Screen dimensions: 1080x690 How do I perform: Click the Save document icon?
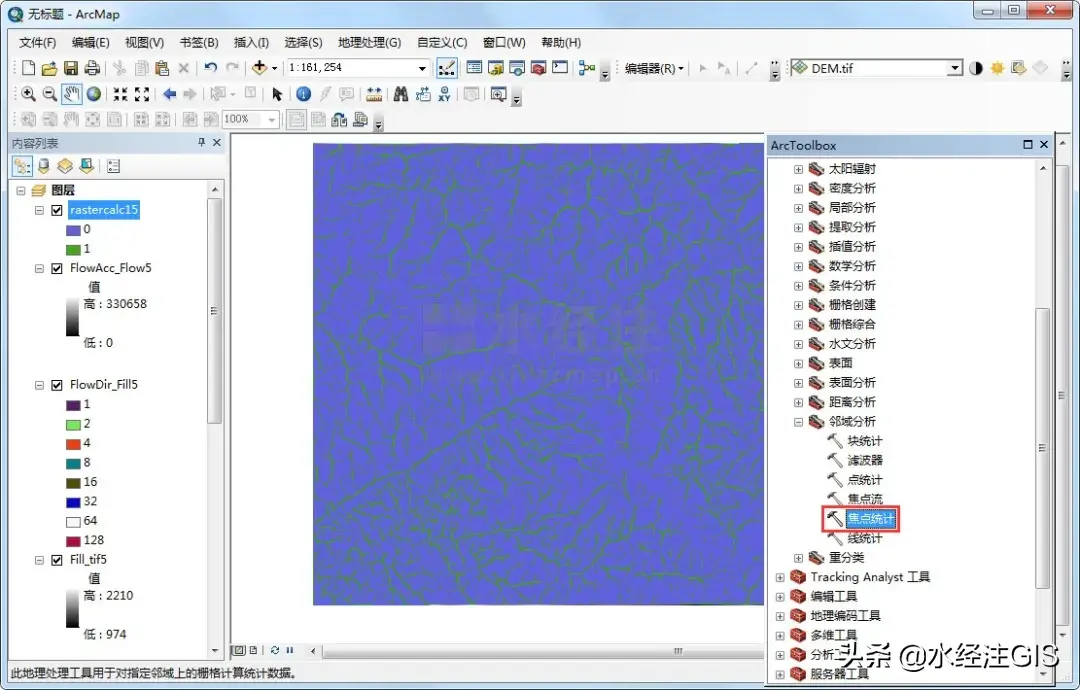coord(71,68)
